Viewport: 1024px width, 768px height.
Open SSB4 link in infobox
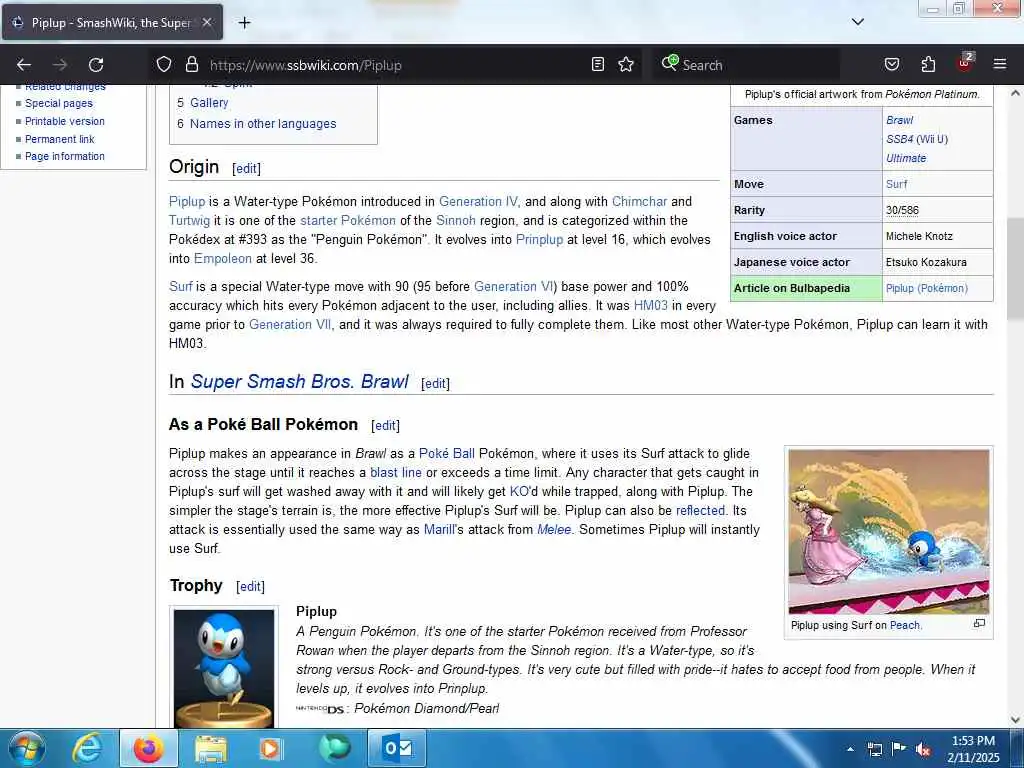click(899, 139)
